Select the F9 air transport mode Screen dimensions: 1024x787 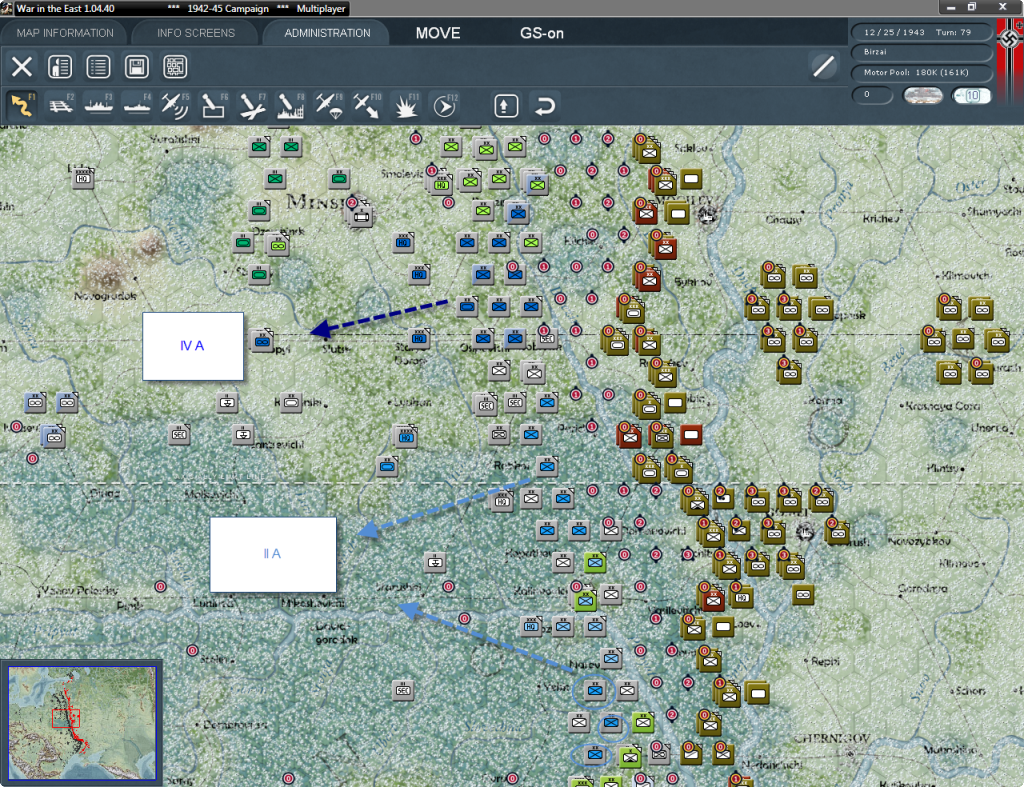[x=328, y=105]
